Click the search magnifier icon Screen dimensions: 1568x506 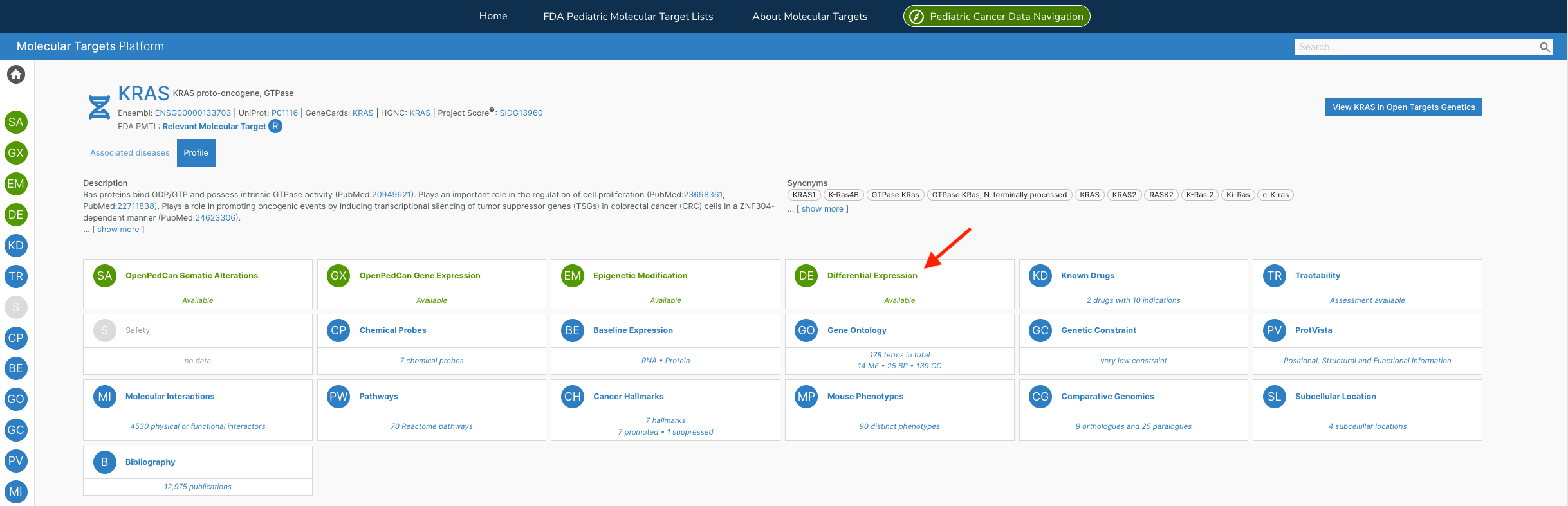point(1544,47)
